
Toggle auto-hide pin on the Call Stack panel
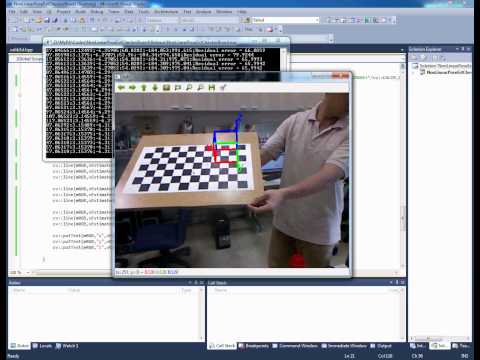click(397, 283)
